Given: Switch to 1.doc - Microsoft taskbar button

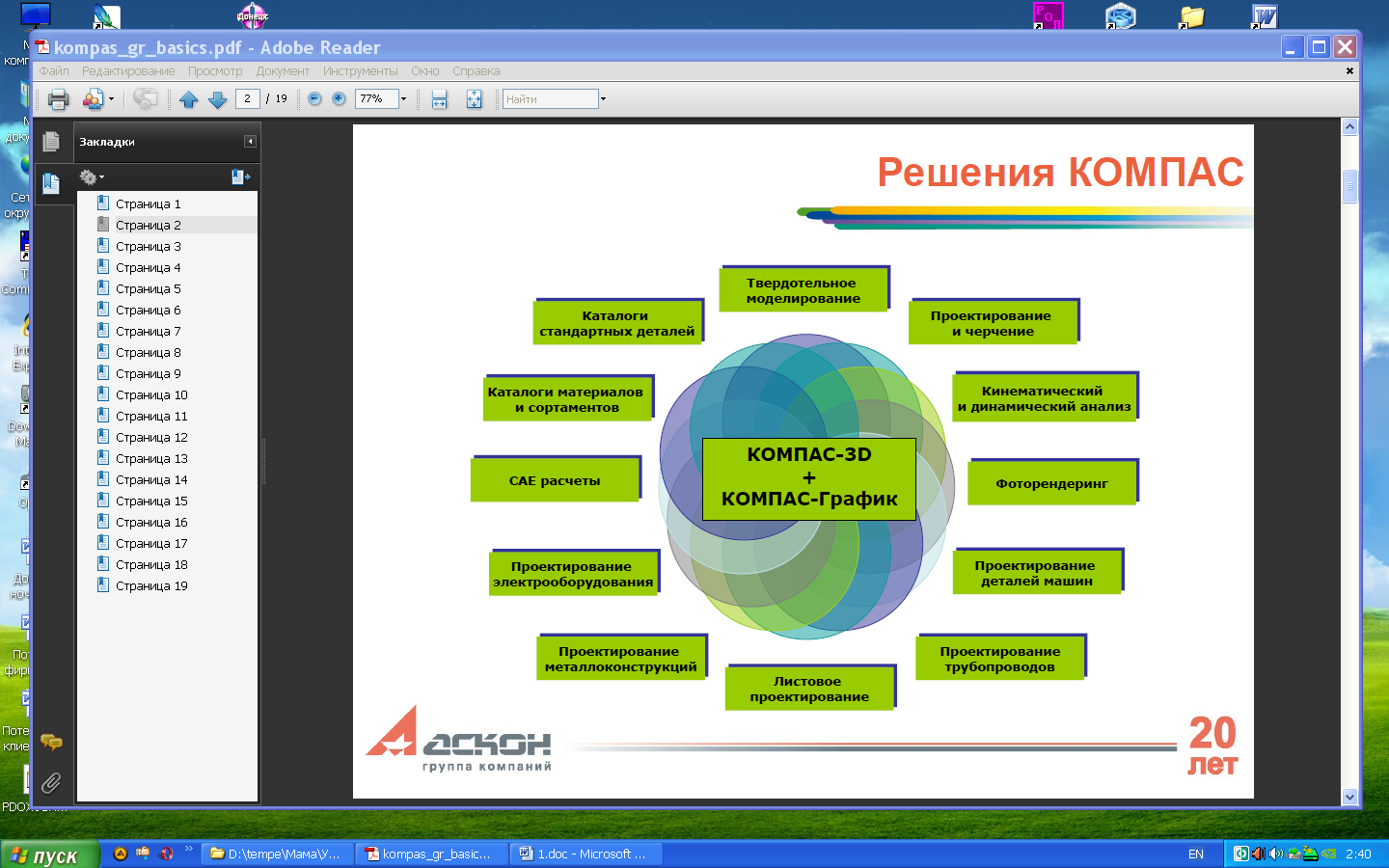Looking at the screenshot, I should [x=586, y=854].
